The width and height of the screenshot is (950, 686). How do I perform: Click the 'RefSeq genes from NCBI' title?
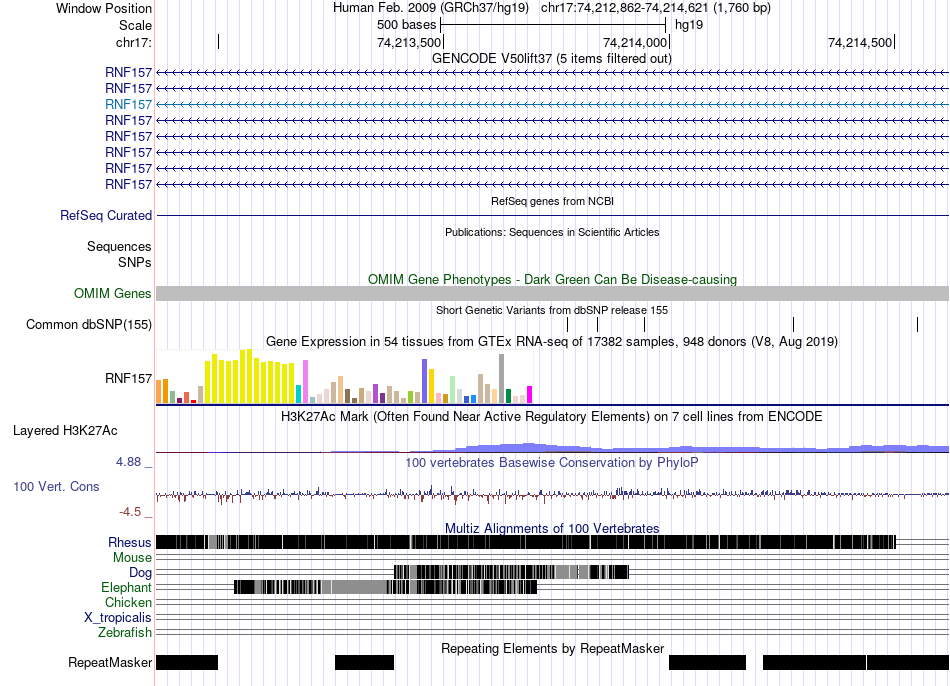pyautogui.click(x=553, y=201)
